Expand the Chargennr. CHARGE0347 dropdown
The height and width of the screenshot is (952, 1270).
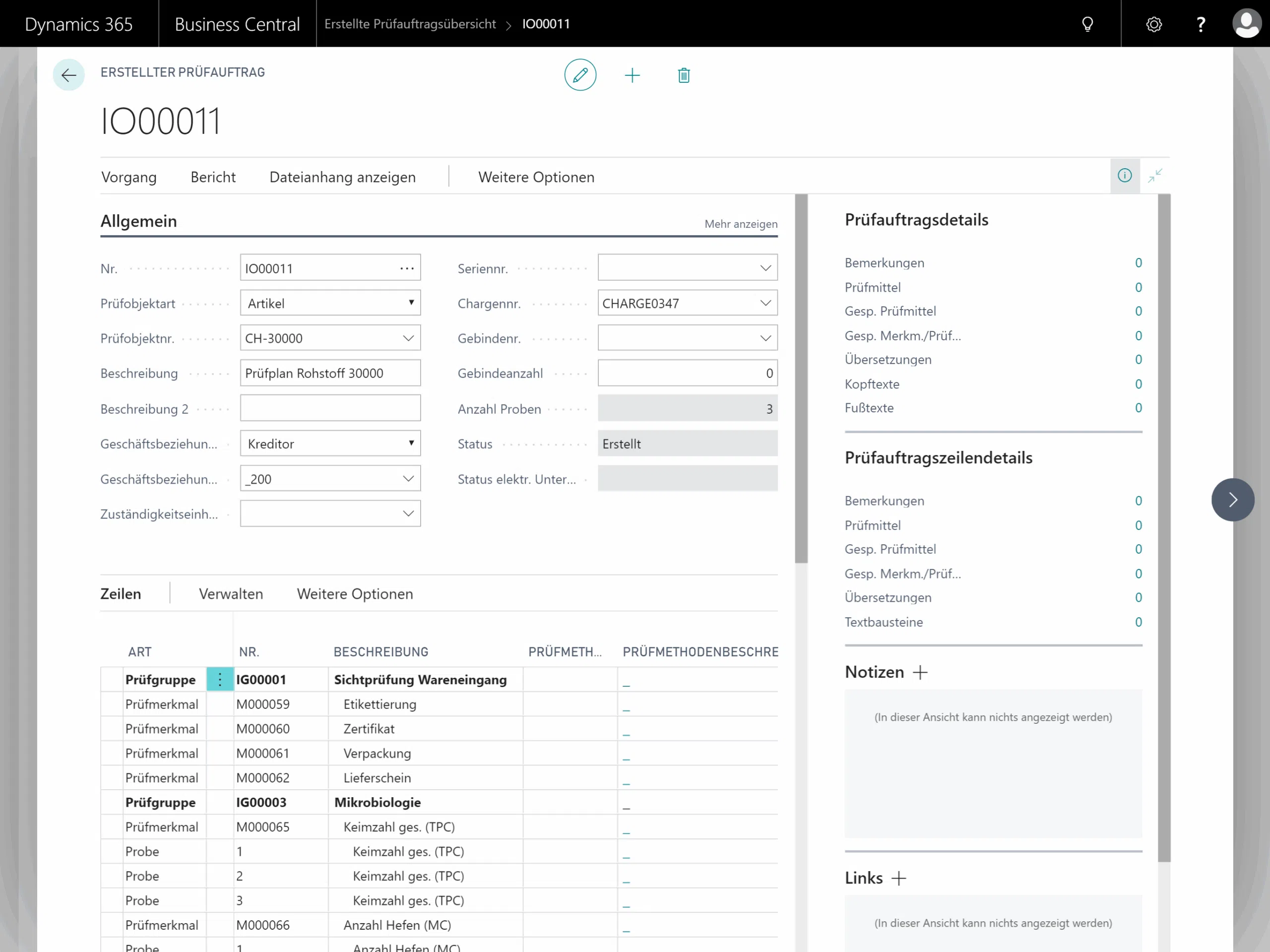765,303
